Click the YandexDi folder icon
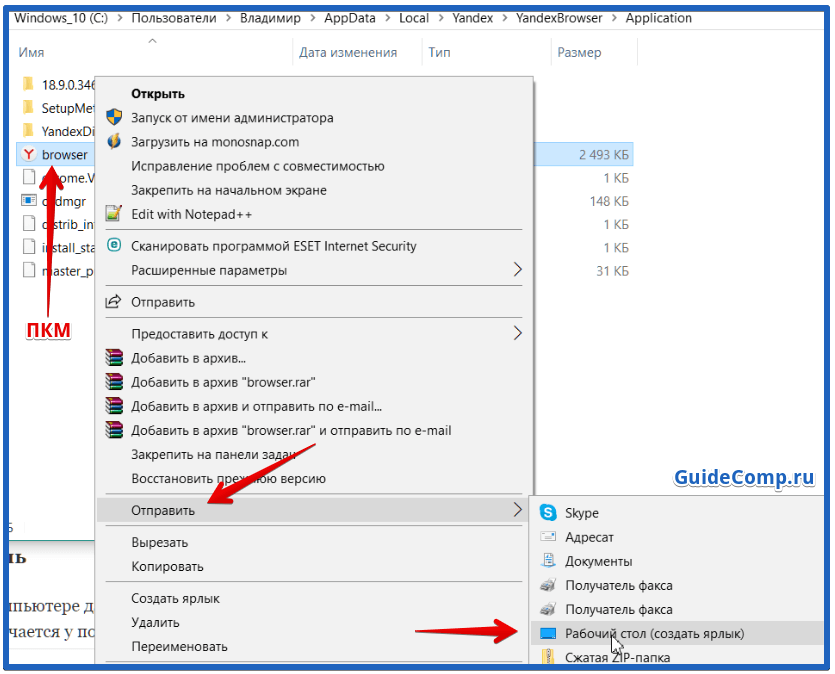 [28, 130]
